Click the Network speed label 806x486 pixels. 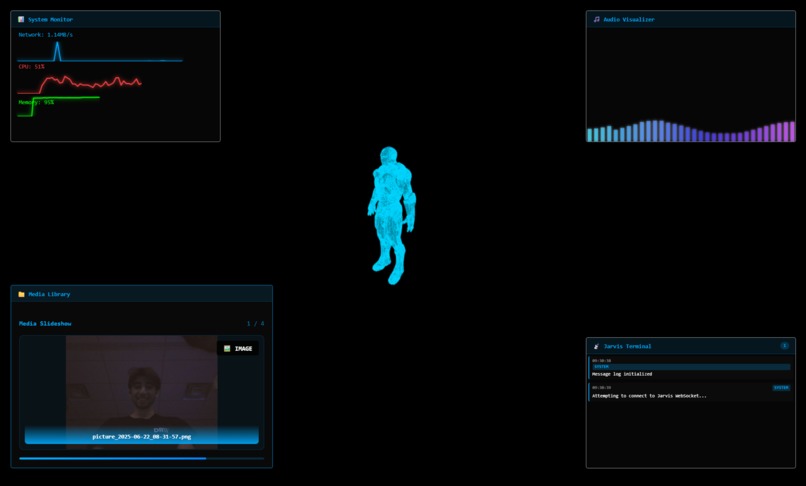click(46, 35)
